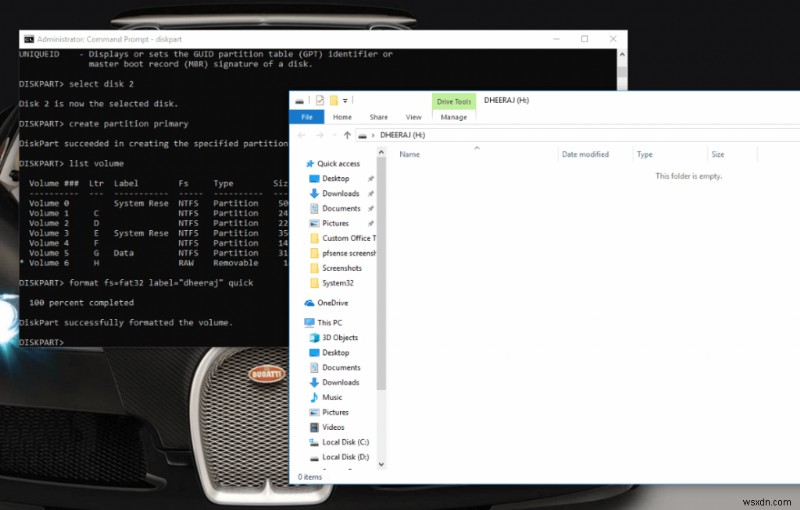
Task: Click the drive icon in Explorer title bar
Action: coord(299,101)
